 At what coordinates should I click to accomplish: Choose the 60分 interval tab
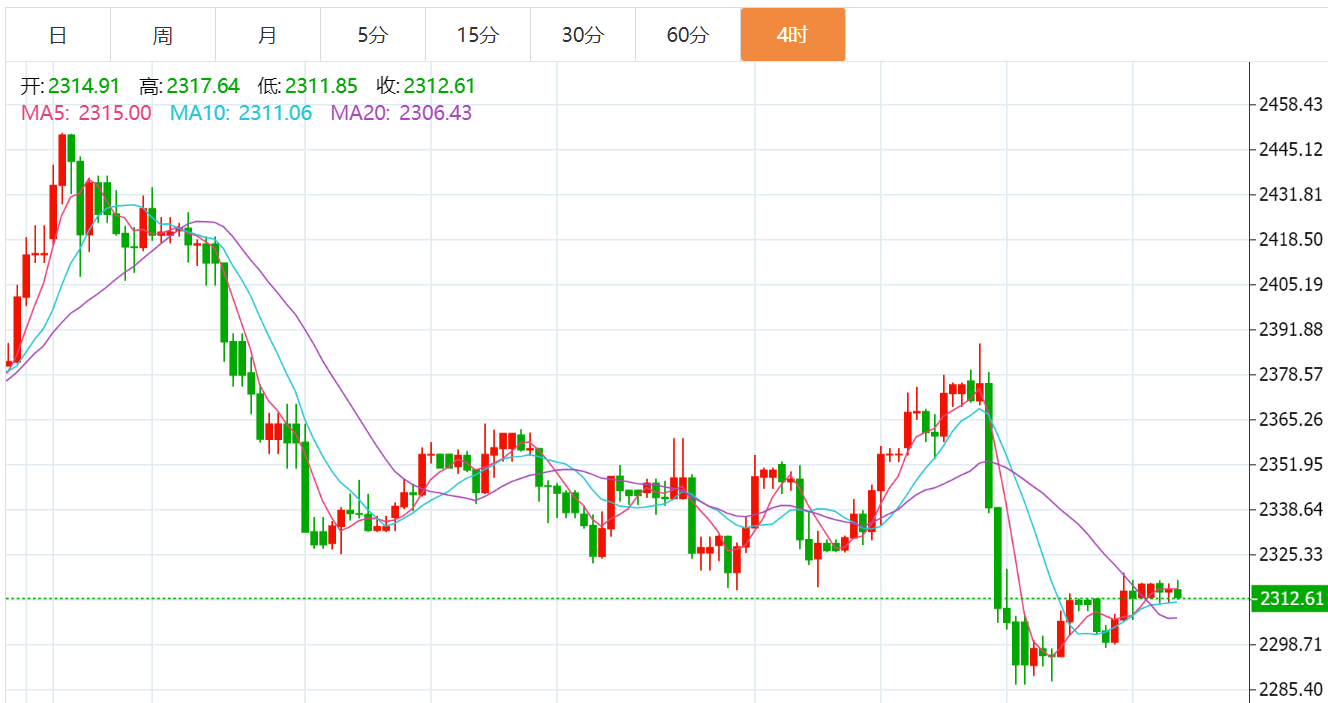[x=688, y=35]
